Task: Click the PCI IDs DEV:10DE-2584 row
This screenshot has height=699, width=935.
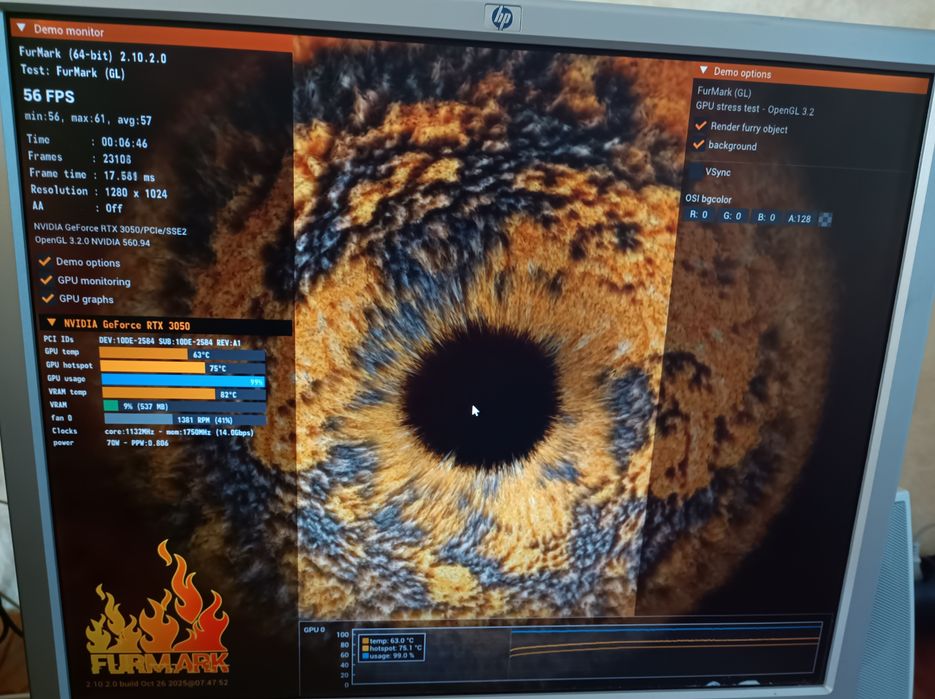Action: (x=142, y=340)
